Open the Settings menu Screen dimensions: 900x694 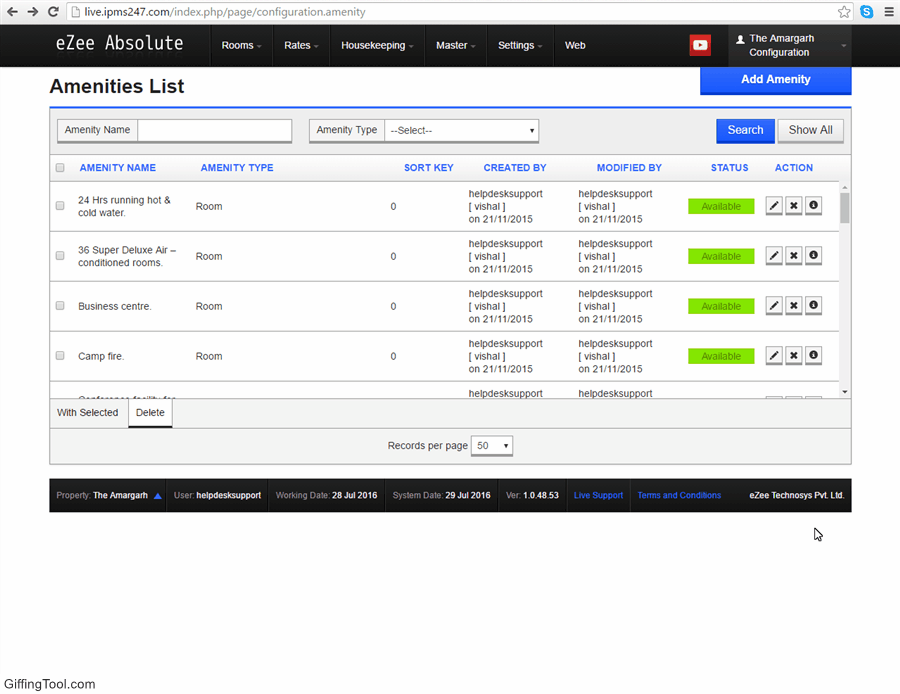tap(520, 45)
